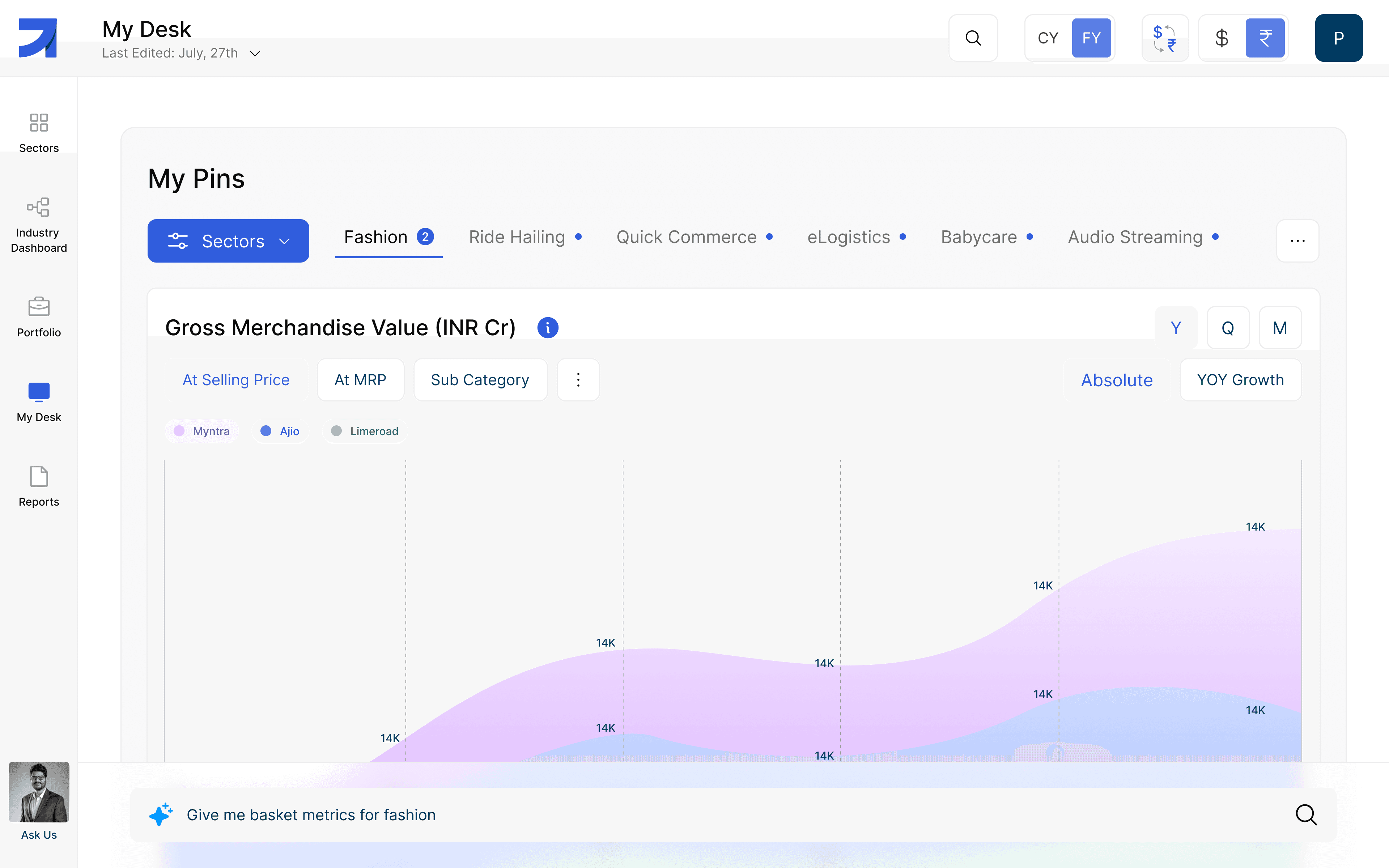Click the AI sparkle icon
Viewport: 1389px width, 868px height.
[x=161, y=814]
